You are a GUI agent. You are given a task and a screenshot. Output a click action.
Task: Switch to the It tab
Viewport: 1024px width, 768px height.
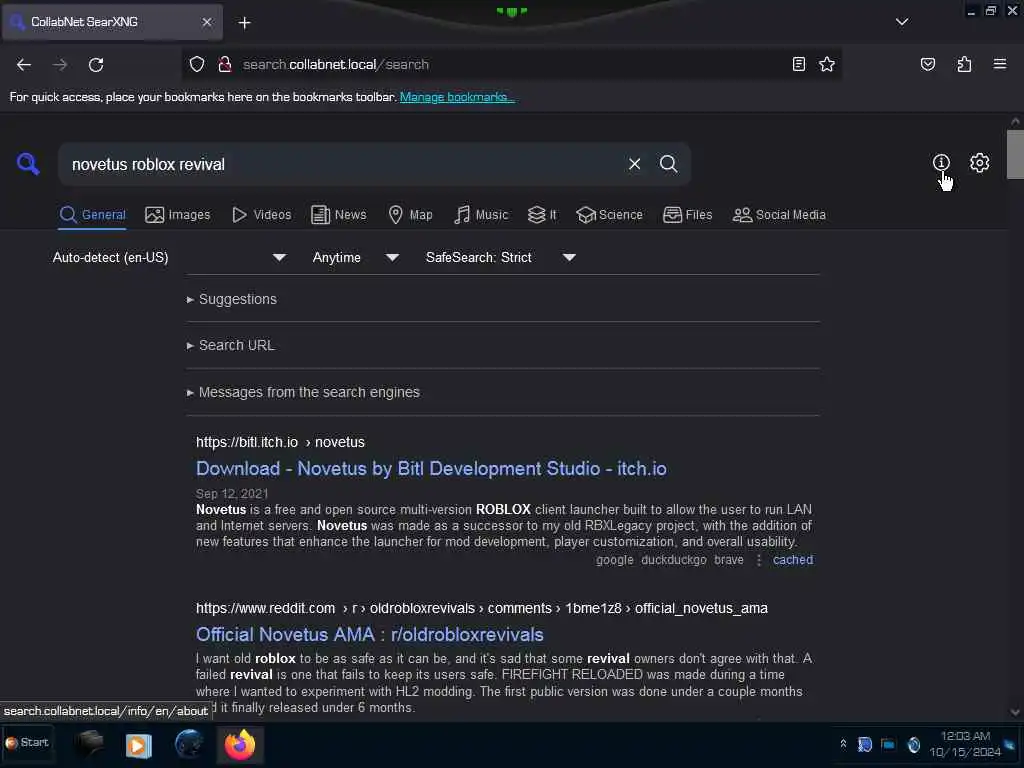point(542,215)
